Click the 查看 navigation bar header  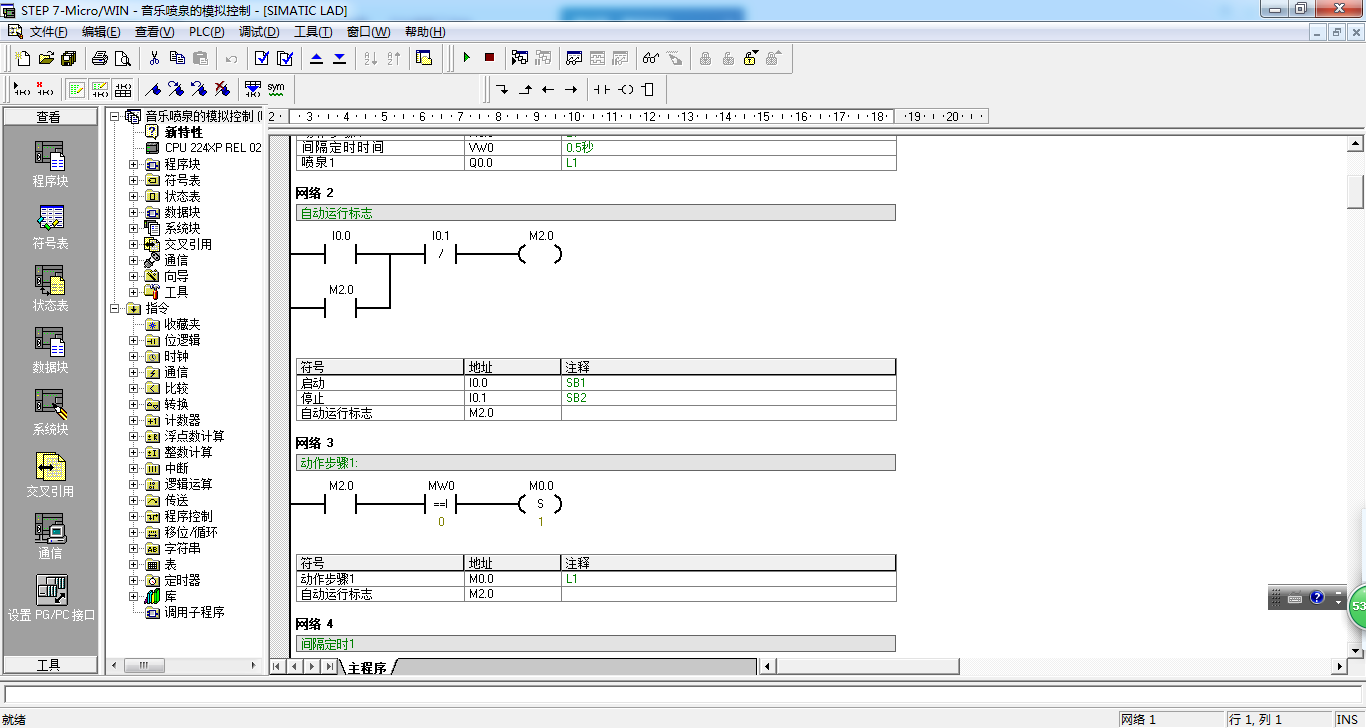49,117
